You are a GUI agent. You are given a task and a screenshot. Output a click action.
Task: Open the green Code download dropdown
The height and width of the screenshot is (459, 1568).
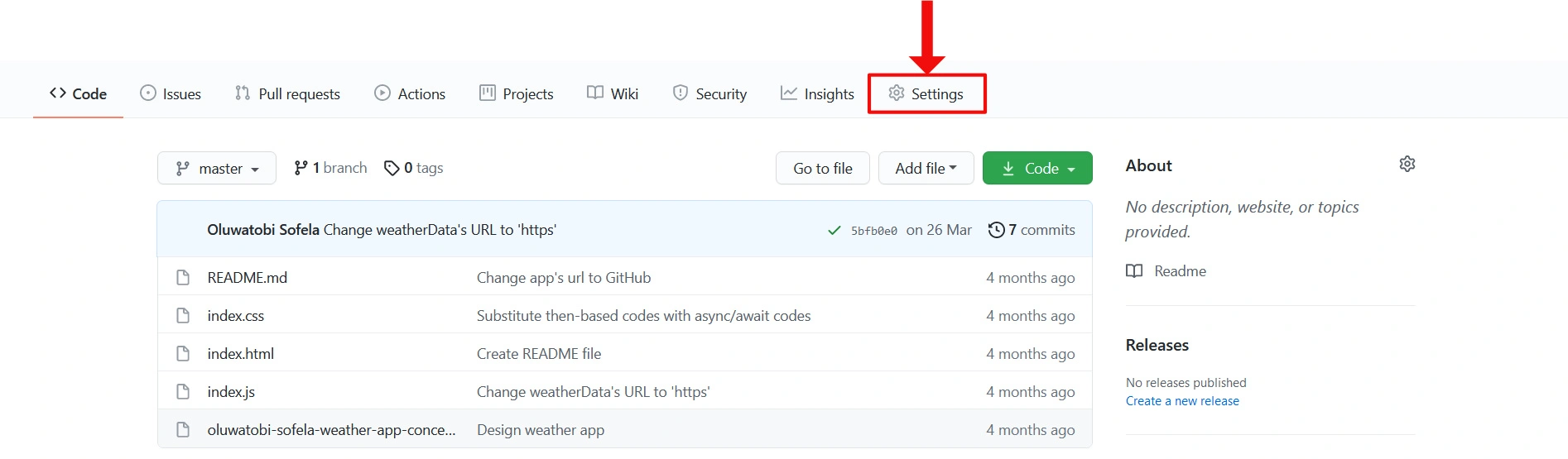(1037, 169)
